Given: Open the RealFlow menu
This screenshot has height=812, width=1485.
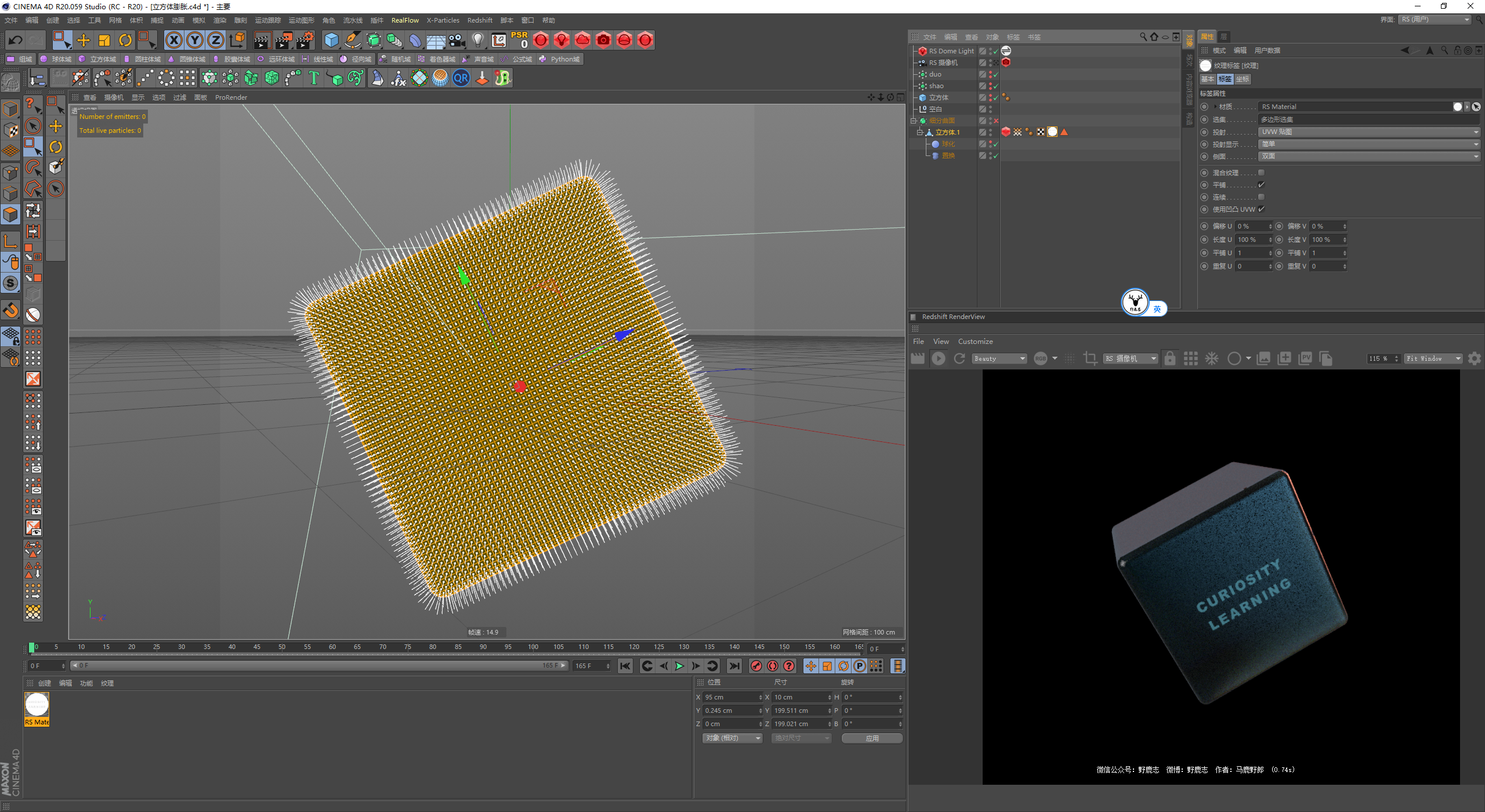Looking at the screenshot, I should point(405,20).
